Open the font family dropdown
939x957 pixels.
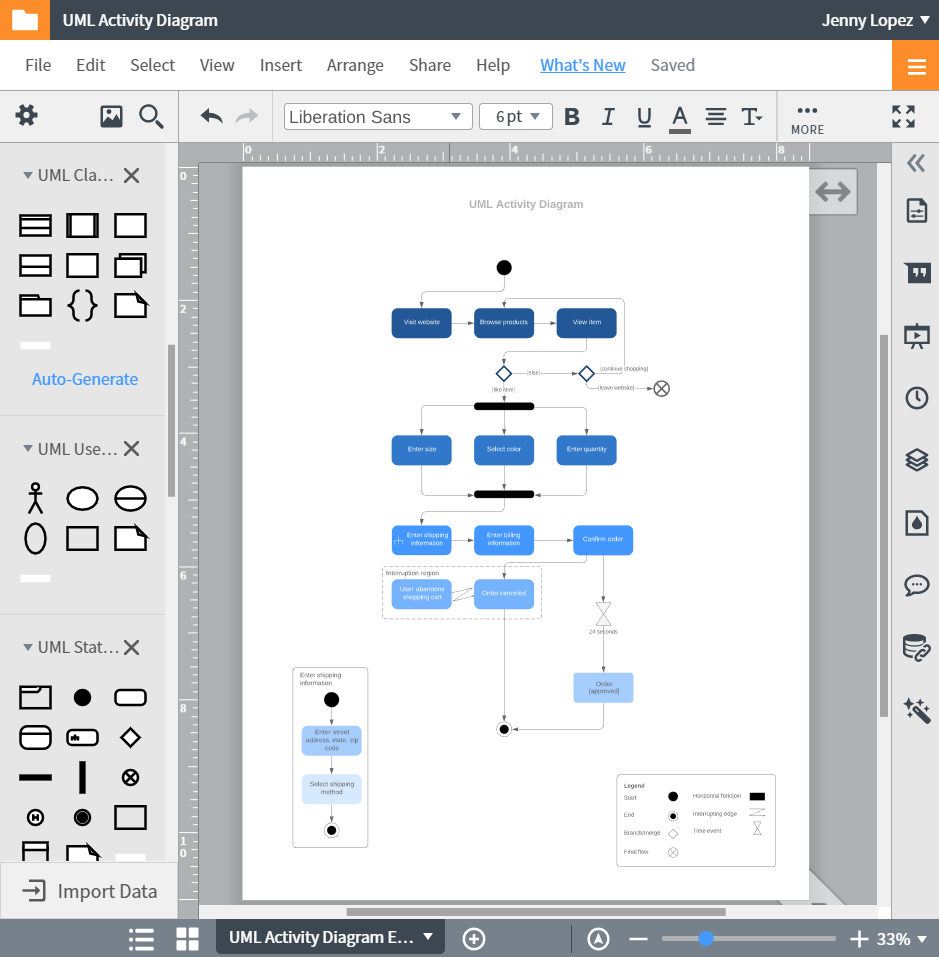pyautogui.click(x=378, y=117)
